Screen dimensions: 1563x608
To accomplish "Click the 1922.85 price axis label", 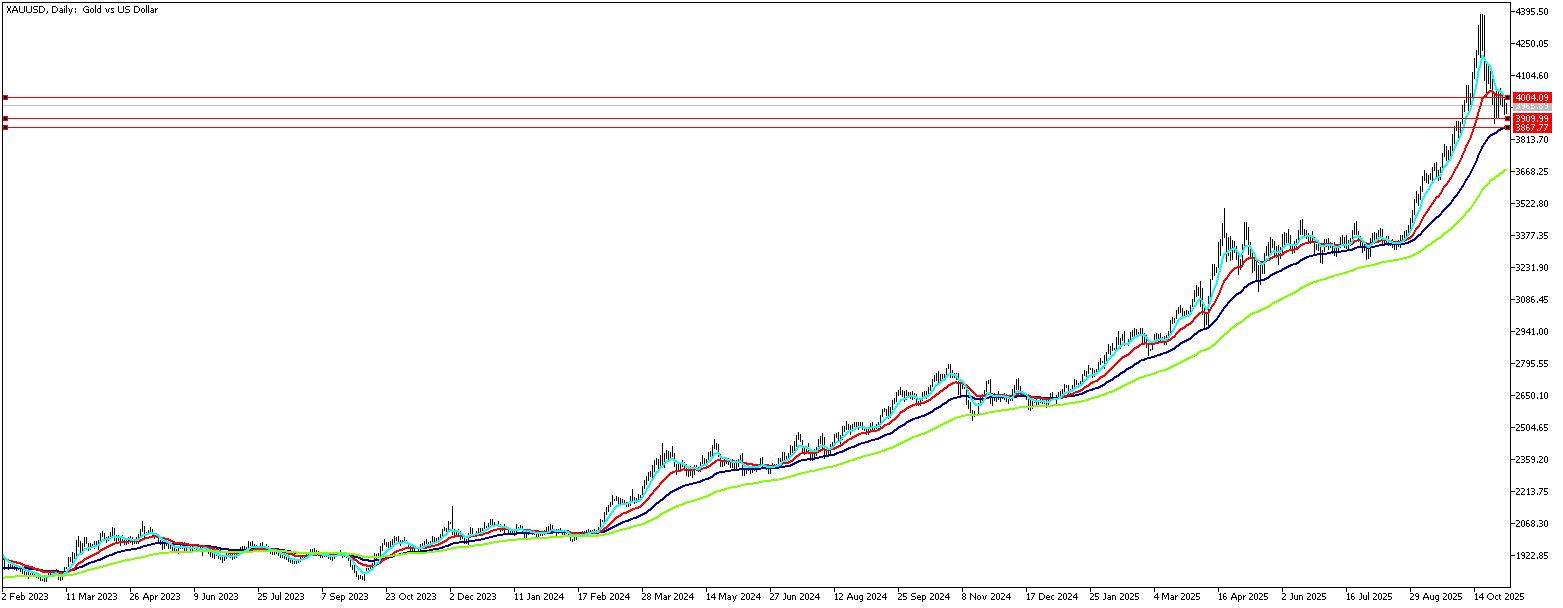I will coord(1533,556).
